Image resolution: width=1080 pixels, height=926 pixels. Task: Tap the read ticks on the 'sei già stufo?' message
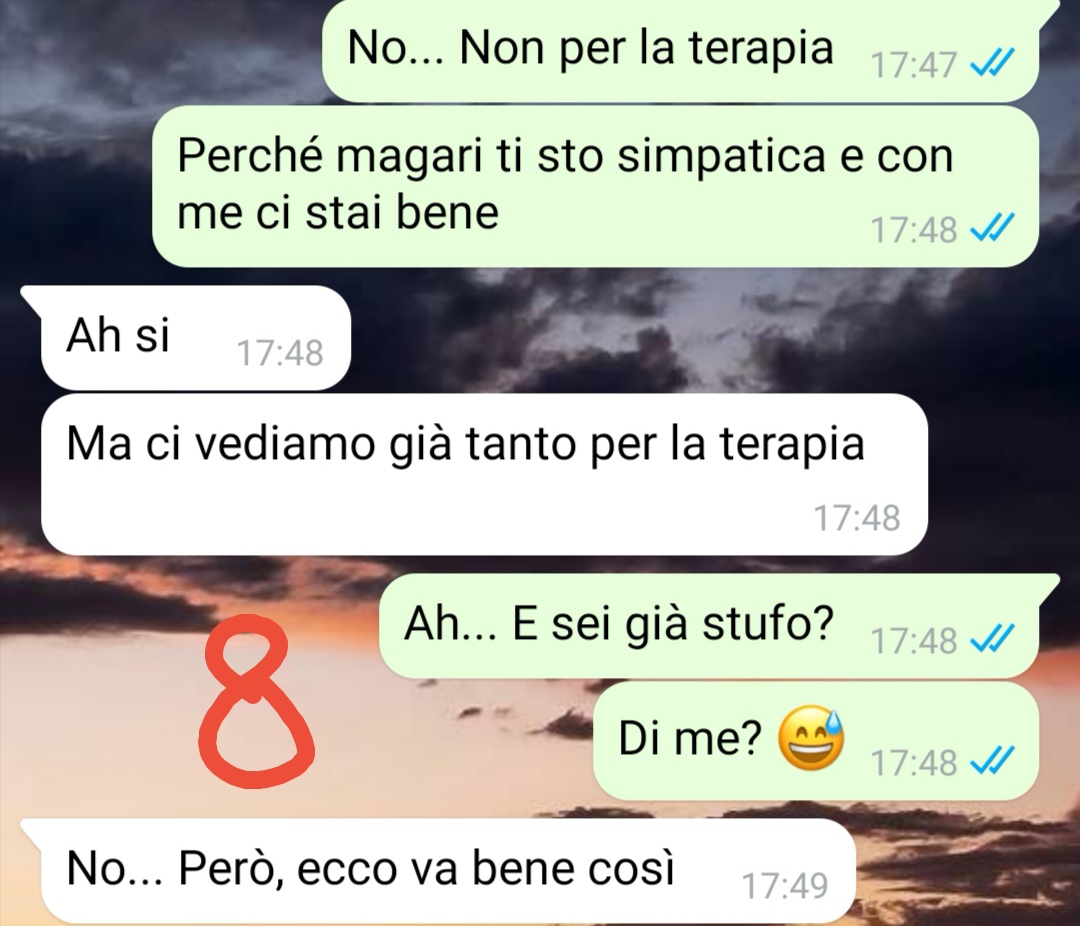[992, 639]
